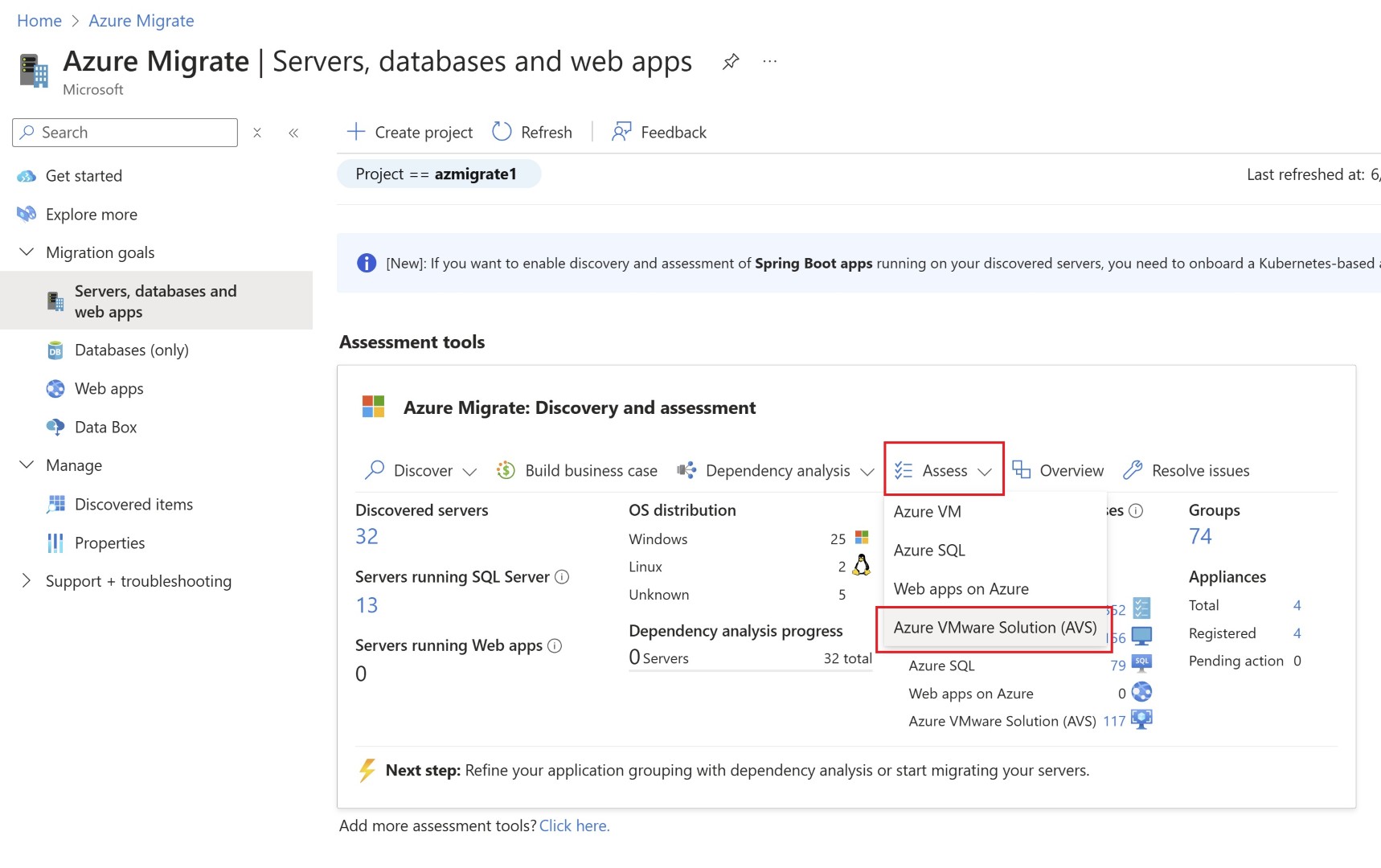Screen dimensions: 1381x868
Task: Open the AVS assessments count 117
Action: (x=1114, y=721)
